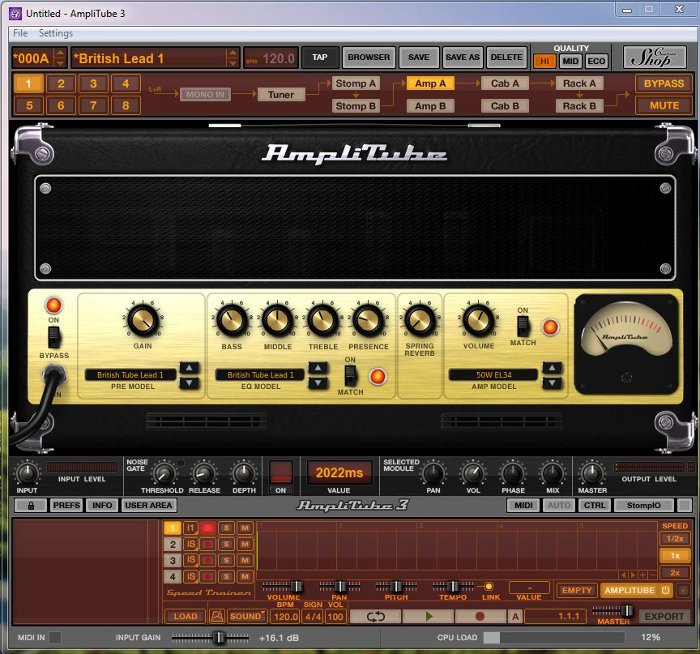Image resolution: width=700 pixels, height=654 pixels.
Task: Mute track 4 with the M button
Action: pyautogui.click(x=245, y=576)
